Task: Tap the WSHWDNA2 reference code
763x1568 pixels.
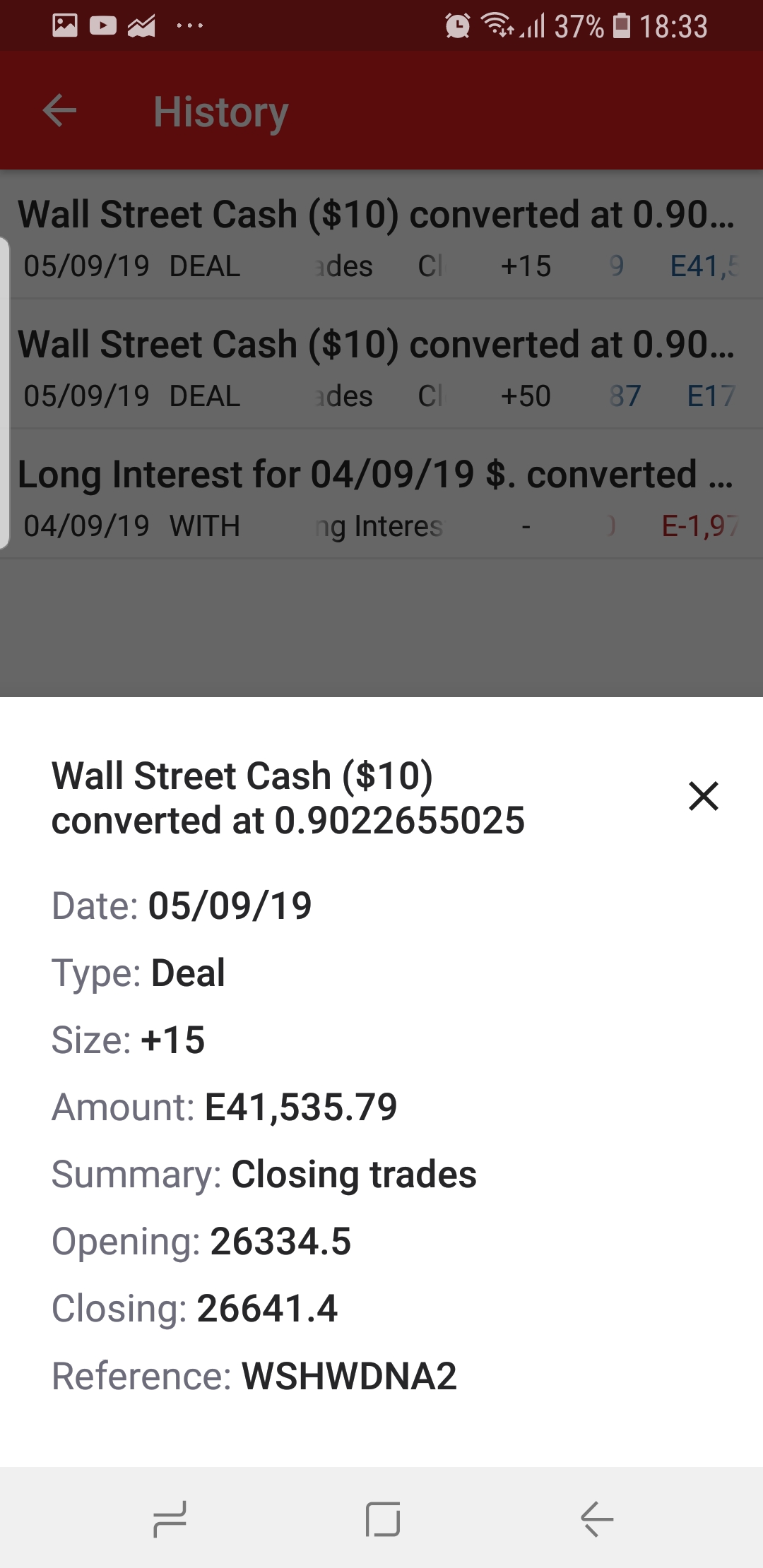Action: pyautogui.click(x=350, y=1376)
